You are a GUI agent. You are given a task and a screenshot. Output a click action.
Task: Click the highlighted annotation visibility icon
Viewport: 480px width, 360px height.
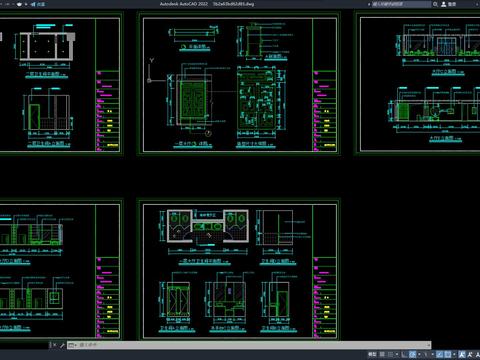(x=462, y=354)
